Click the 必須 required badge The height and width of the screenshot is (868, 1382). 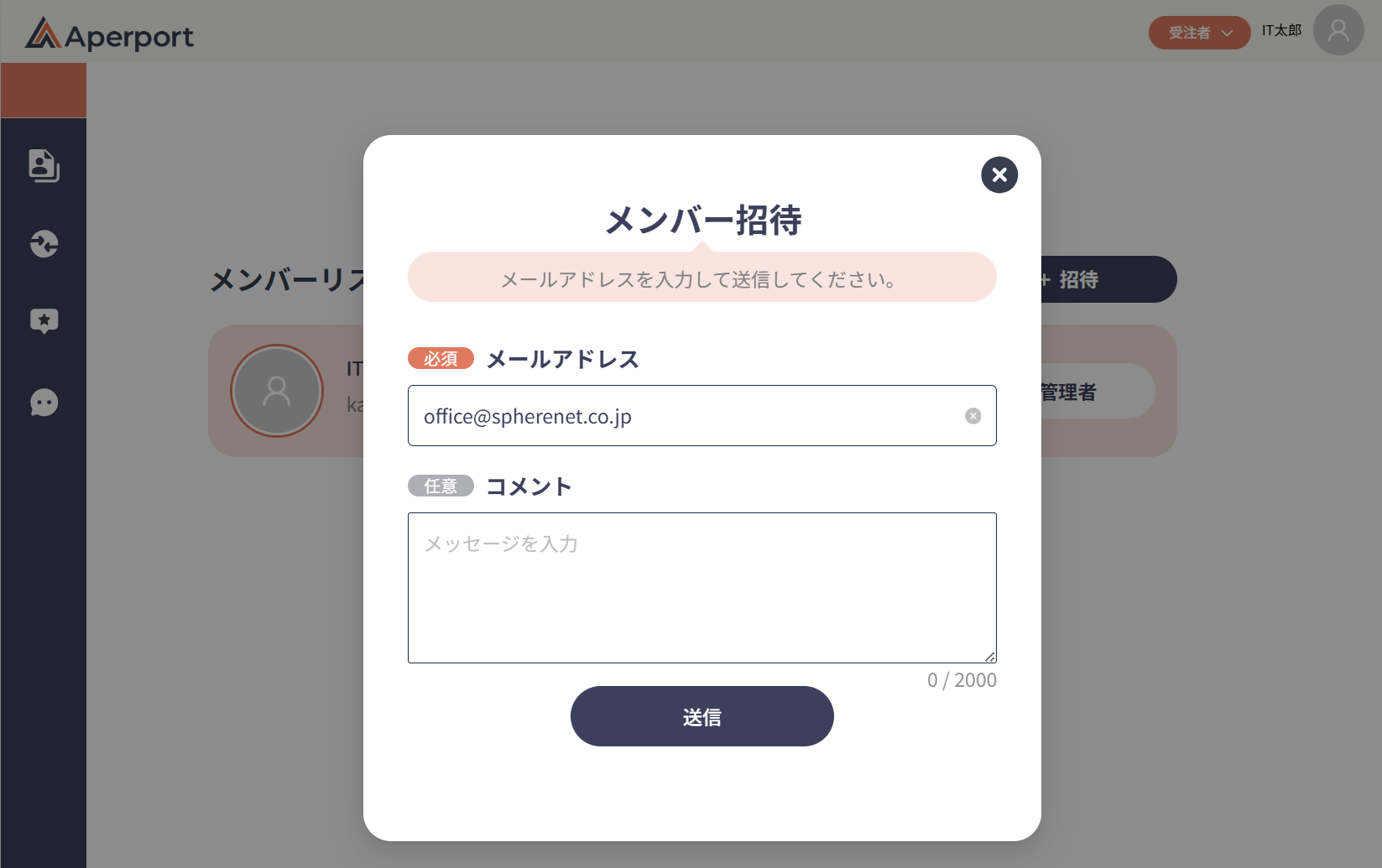441,359
